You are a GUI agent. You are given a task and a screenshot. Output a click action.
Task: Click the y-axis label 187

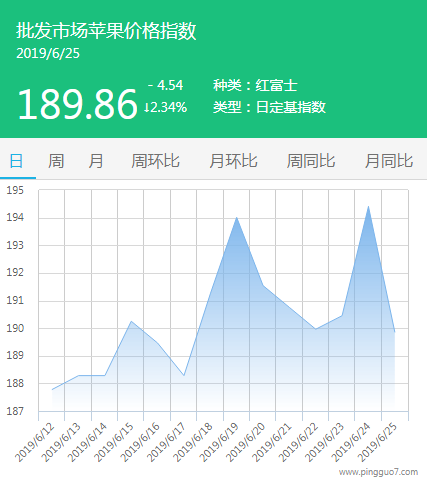[15, 411]
